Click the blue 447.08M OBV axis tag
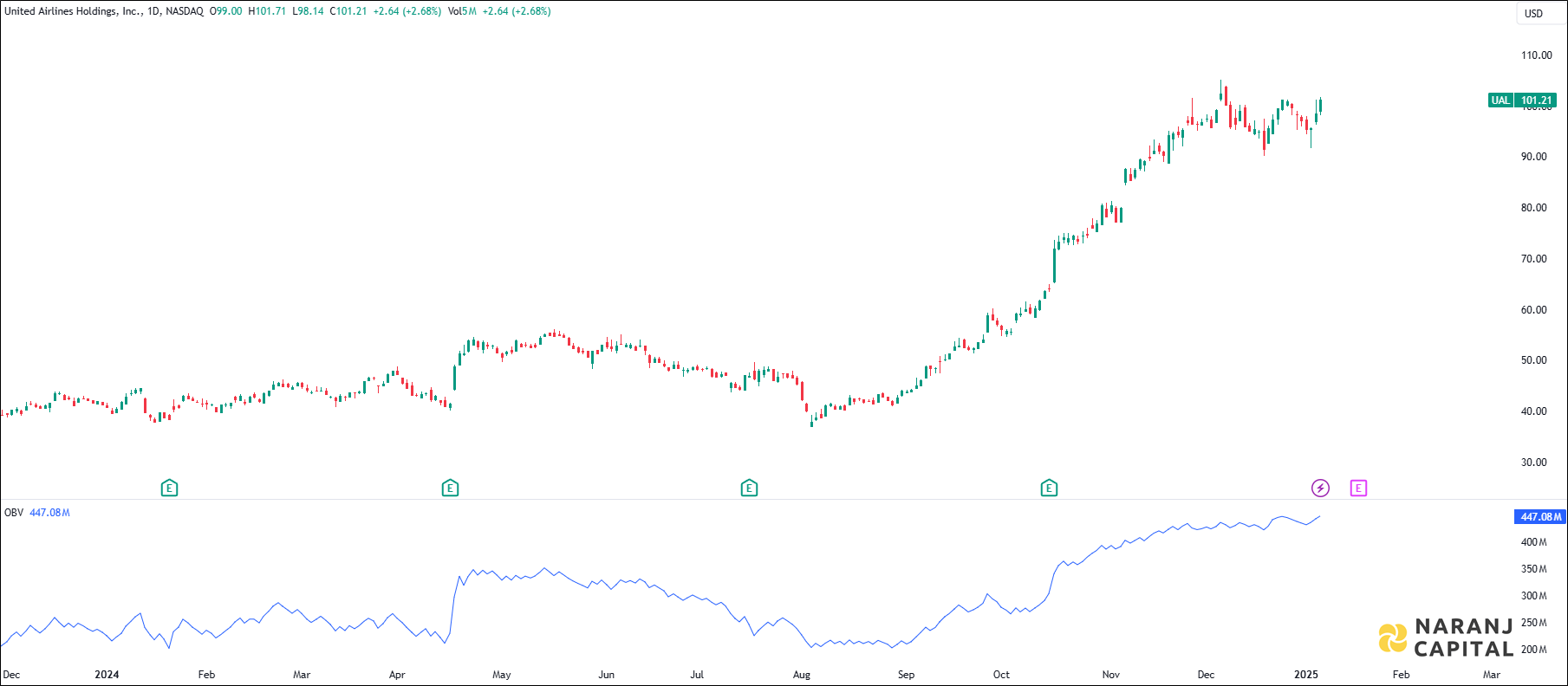 point(1540,517)
